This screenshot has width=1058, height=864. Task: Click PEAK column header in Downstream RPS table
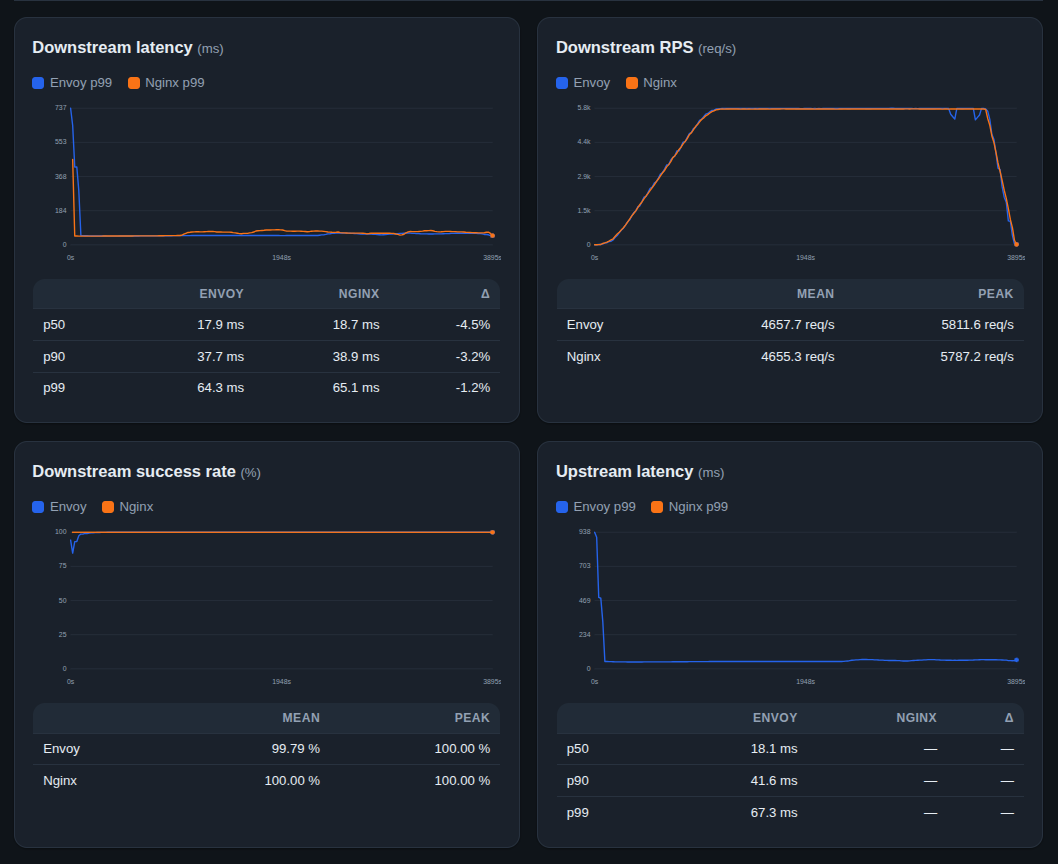click(x=996, y=294)
